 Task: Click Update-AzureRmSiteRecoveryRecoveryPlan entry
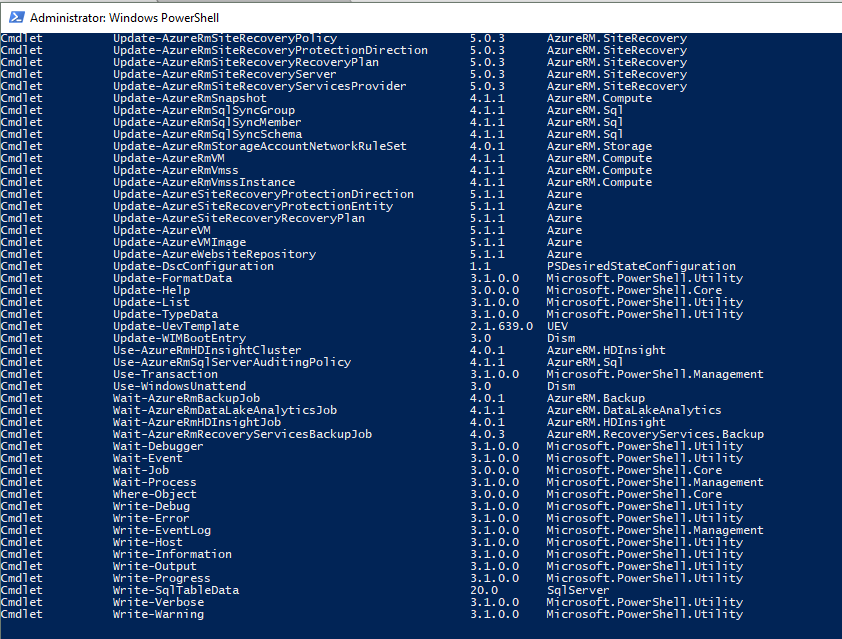[246, 62]
